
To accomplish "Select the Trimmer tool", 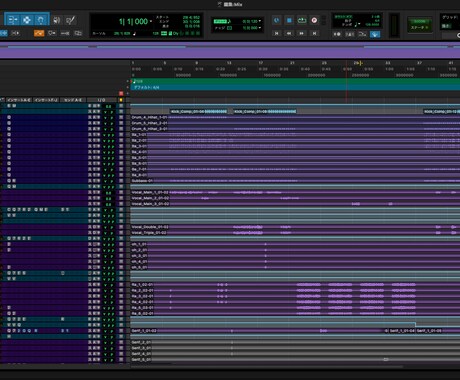I will tap(12, 20).
